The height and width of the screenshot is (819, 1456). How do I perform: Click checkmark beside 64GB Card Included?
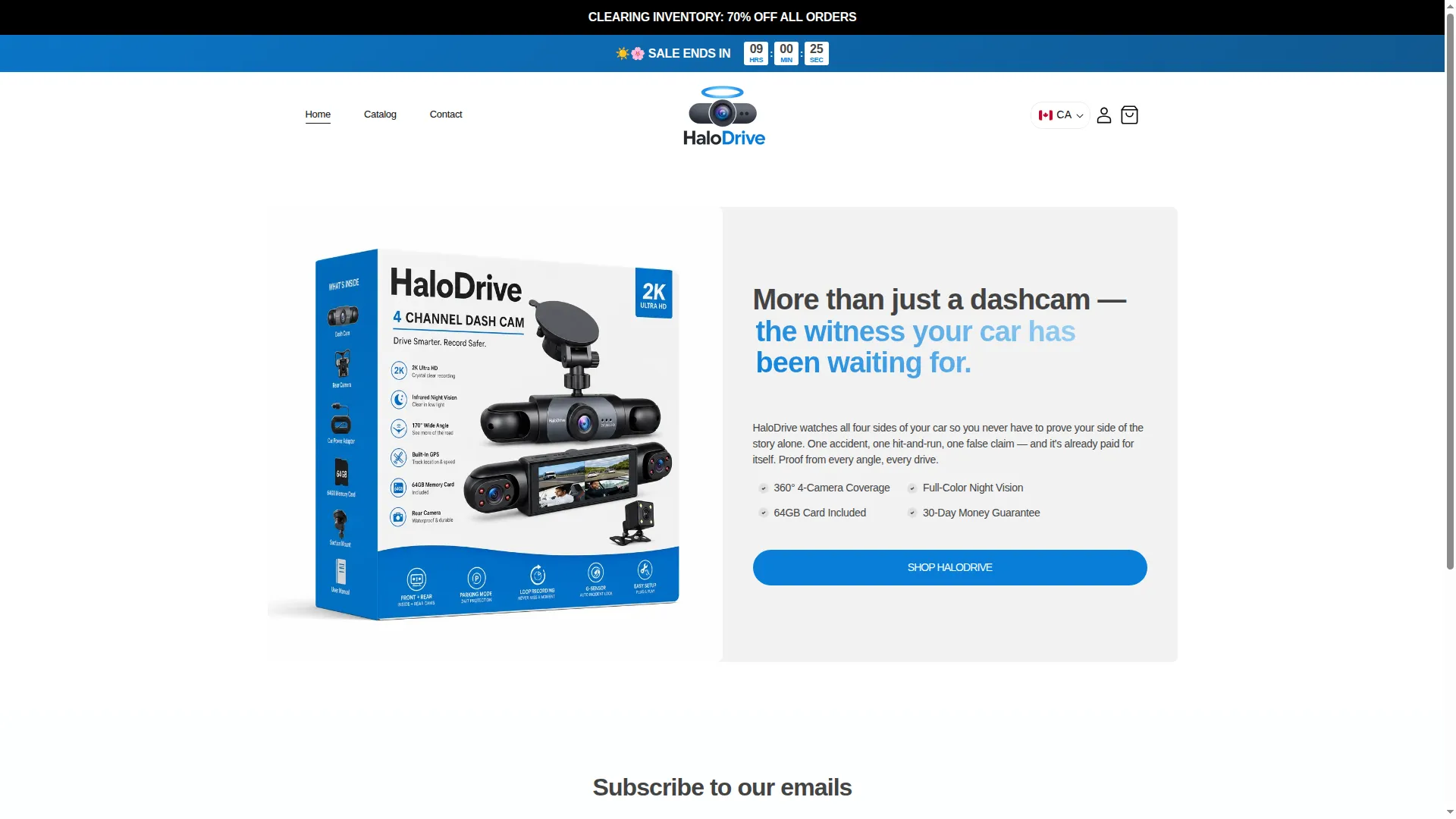point(764,513)
